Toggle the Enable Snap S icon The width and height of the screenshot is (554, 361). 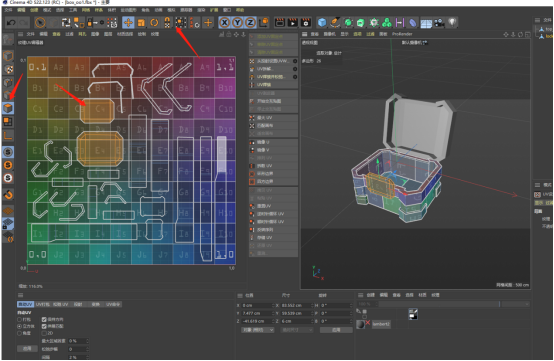[8, 152]
